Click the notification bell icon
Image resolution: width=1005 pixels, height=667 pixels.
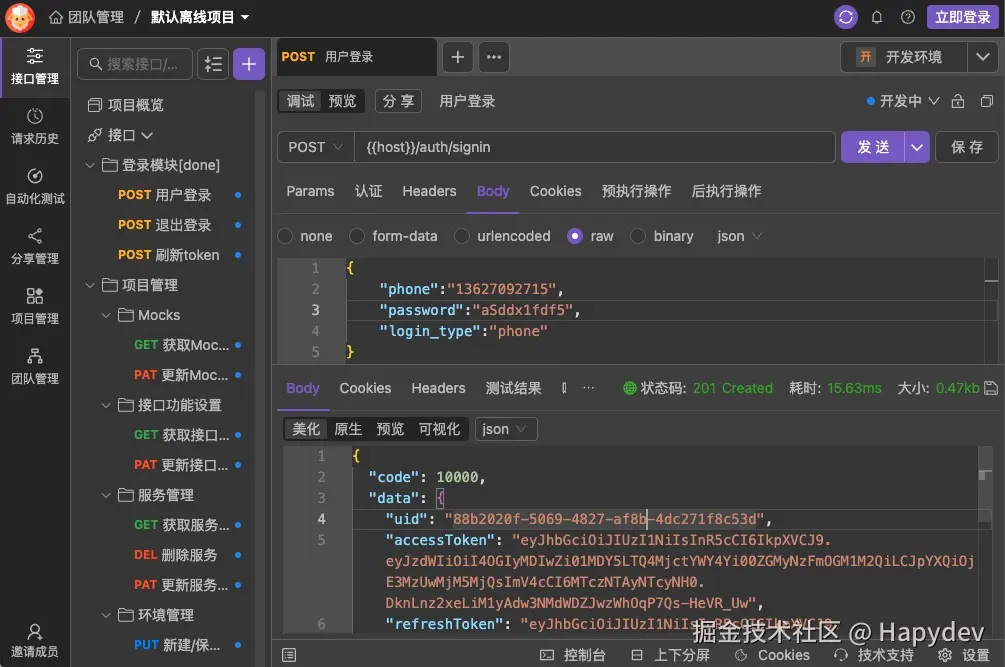[x=877, y=17]
